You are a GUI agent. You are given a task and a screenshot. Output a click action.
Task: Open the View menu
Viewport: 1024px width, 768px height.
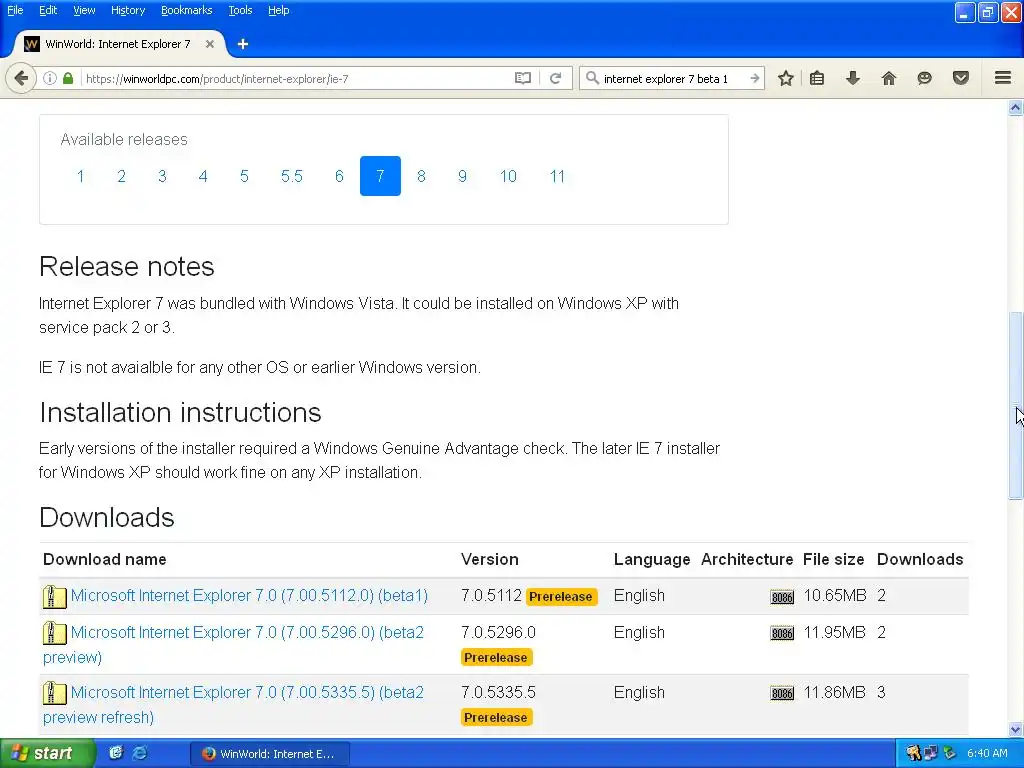click(x=84, y=10)
